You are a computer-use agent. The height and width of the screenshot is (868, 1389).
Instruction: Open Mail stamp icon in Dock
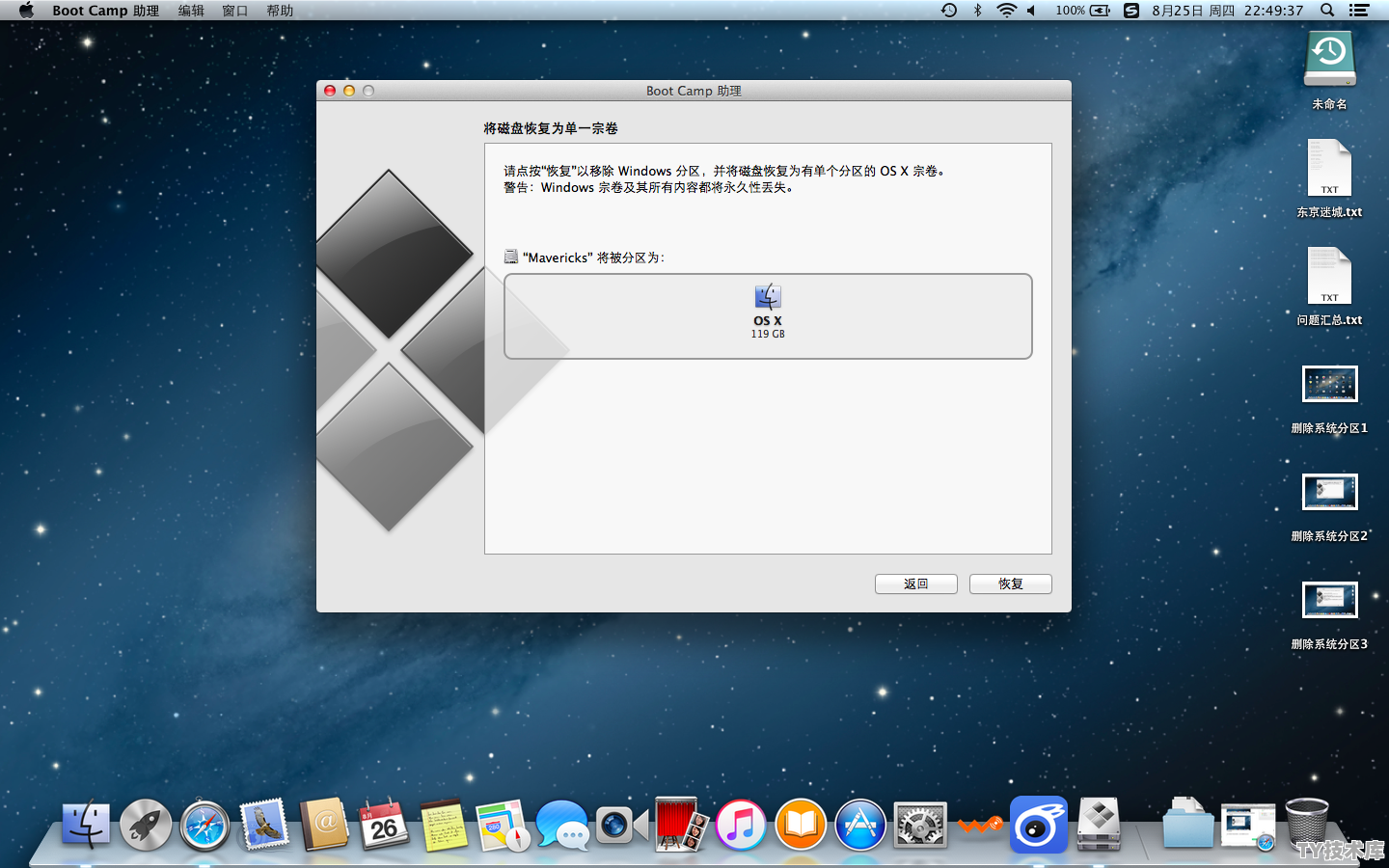[x=264, y=825]
